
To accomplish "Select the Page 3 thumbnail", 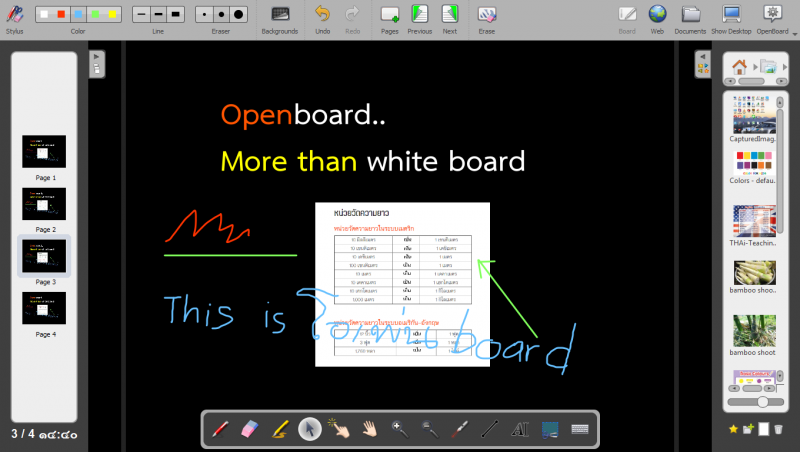I will point(44,256).
